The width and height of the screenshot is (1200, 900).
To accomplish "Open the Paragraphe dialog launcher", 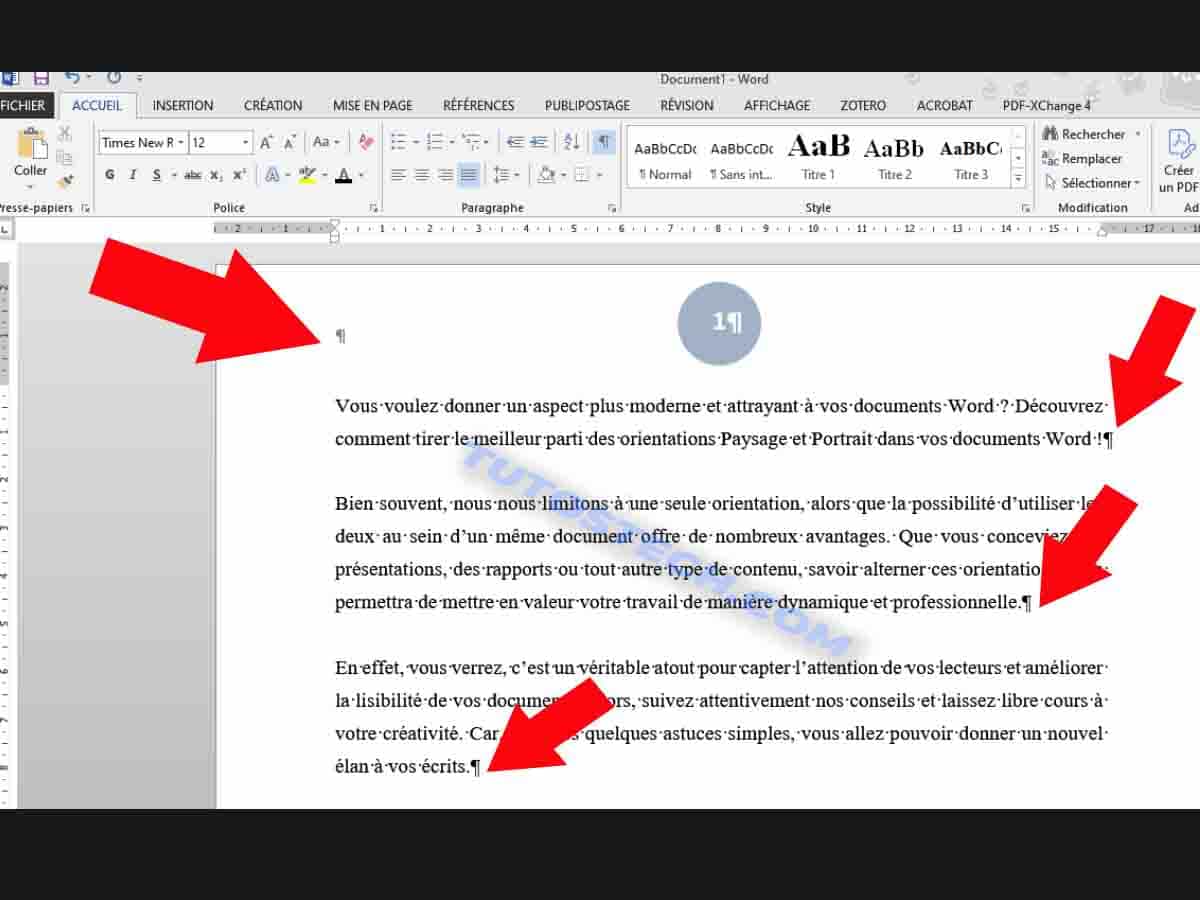I will 611,208.
